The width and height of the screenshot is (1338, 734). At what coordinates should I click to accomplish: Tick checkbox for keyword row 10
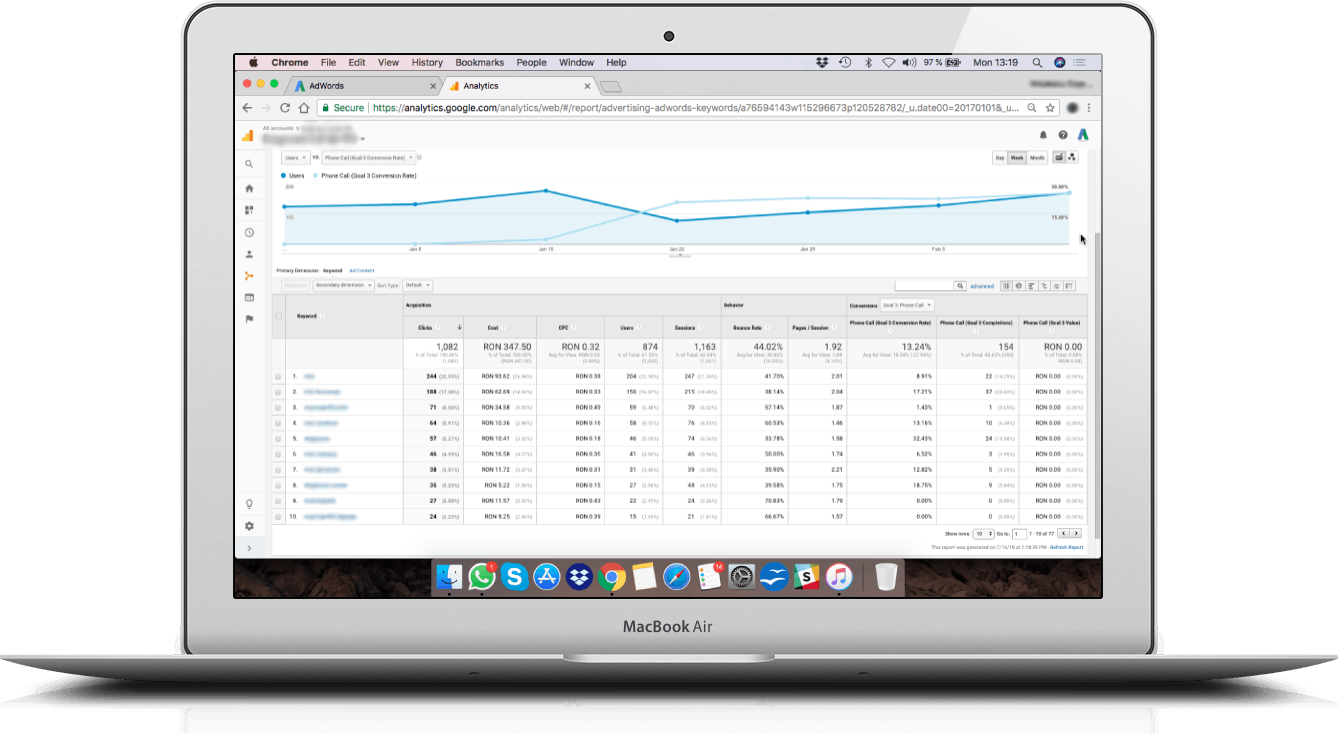(x=278, y=517)
